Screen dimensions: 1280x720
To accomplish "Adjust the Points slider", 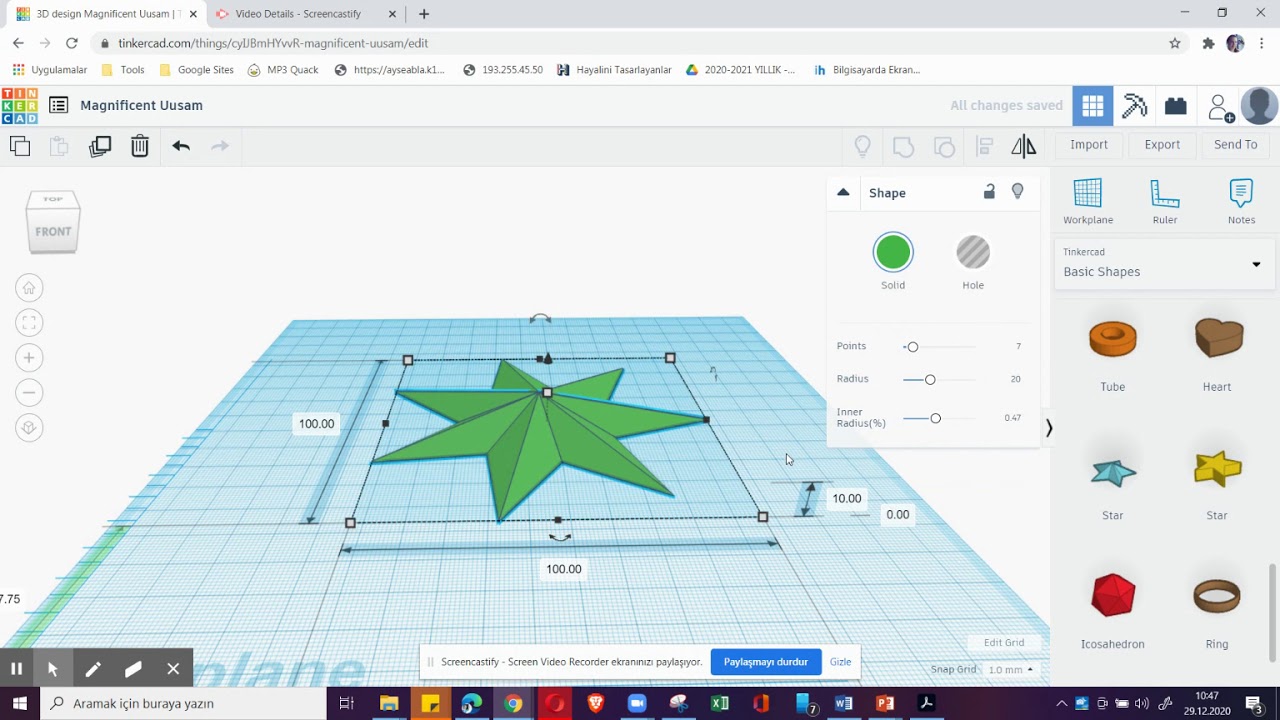I will point(912,347).
